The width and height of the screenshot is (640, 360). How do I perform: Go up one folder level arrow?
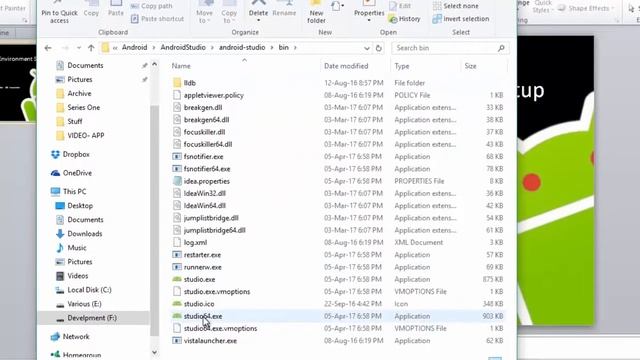click(91, 48)
